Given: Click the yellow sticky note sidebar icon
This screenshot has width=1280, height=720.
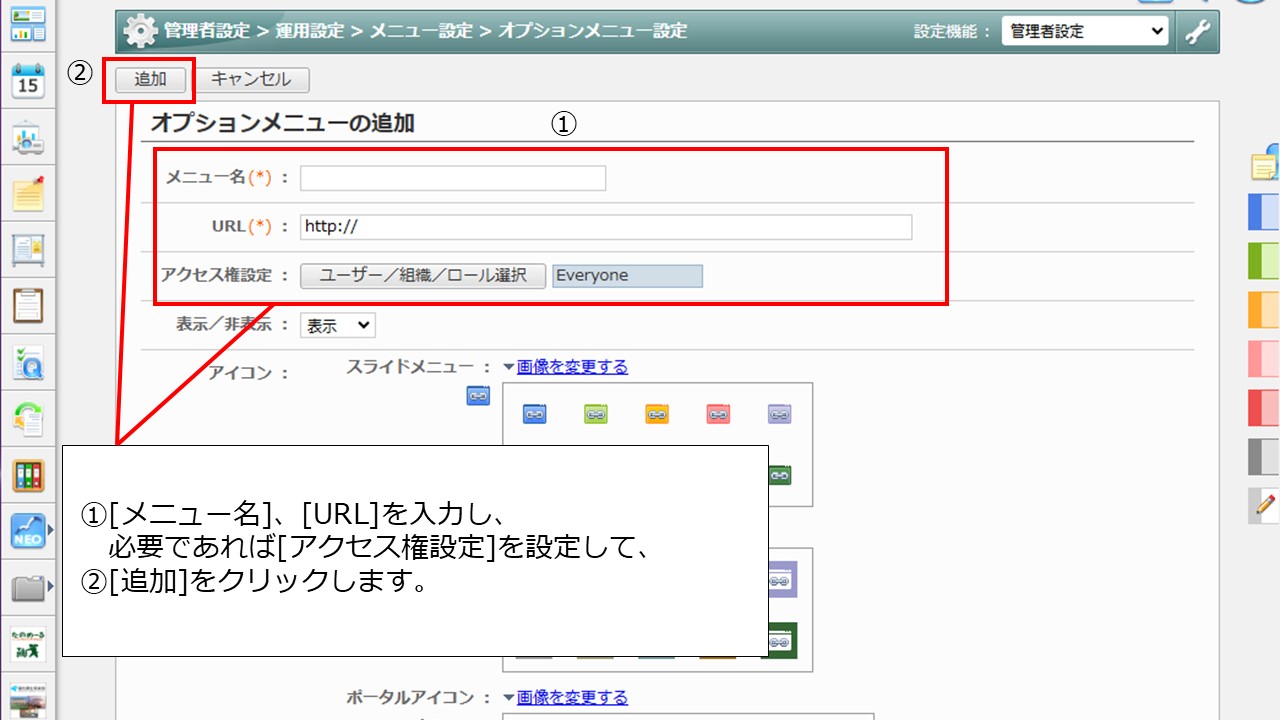Looking at the screenshot, I should (x=28, y=193).
